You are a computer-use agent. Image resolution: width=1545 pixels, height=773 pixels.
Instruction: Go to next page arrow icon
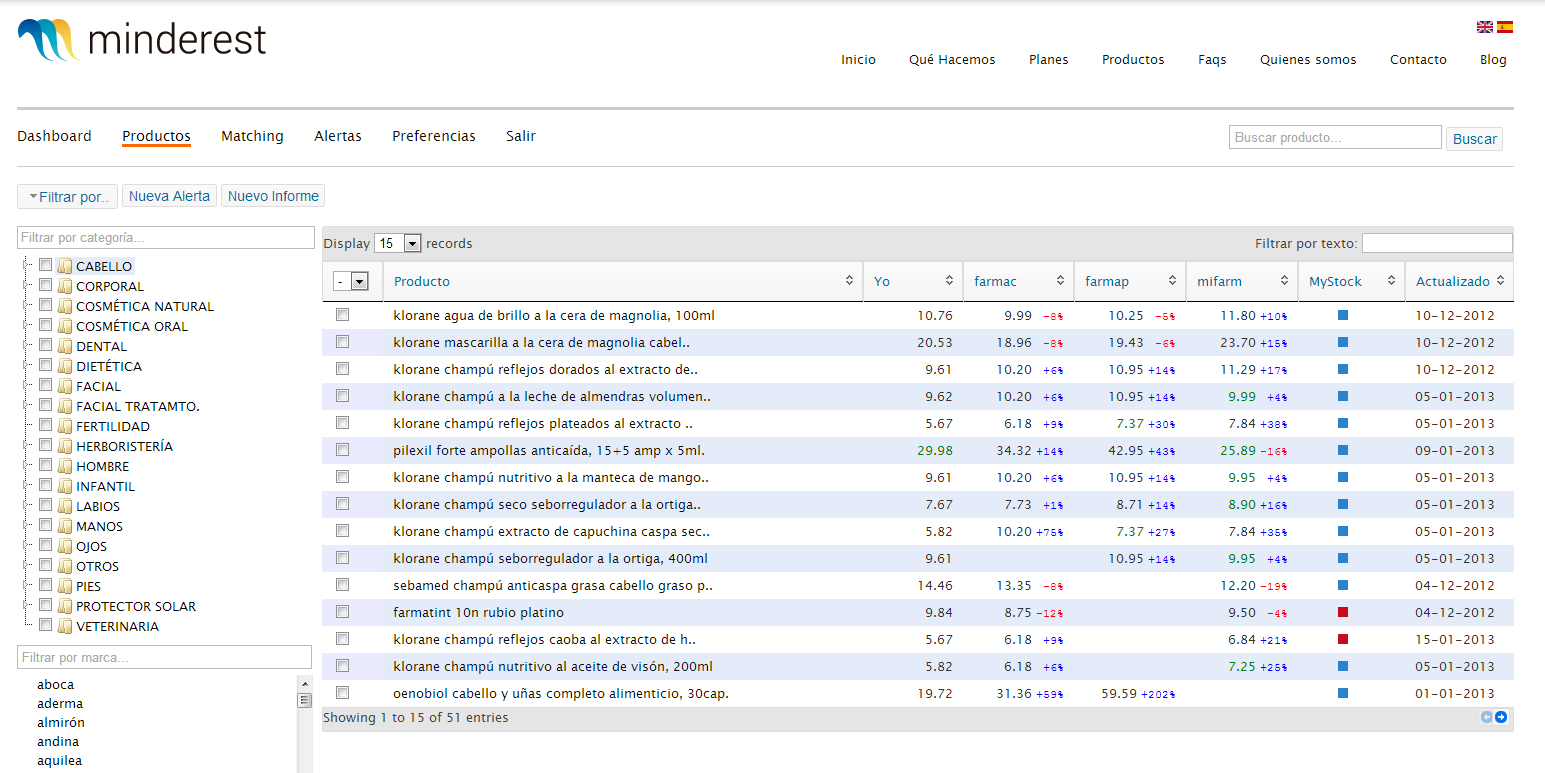[1501, 717]
